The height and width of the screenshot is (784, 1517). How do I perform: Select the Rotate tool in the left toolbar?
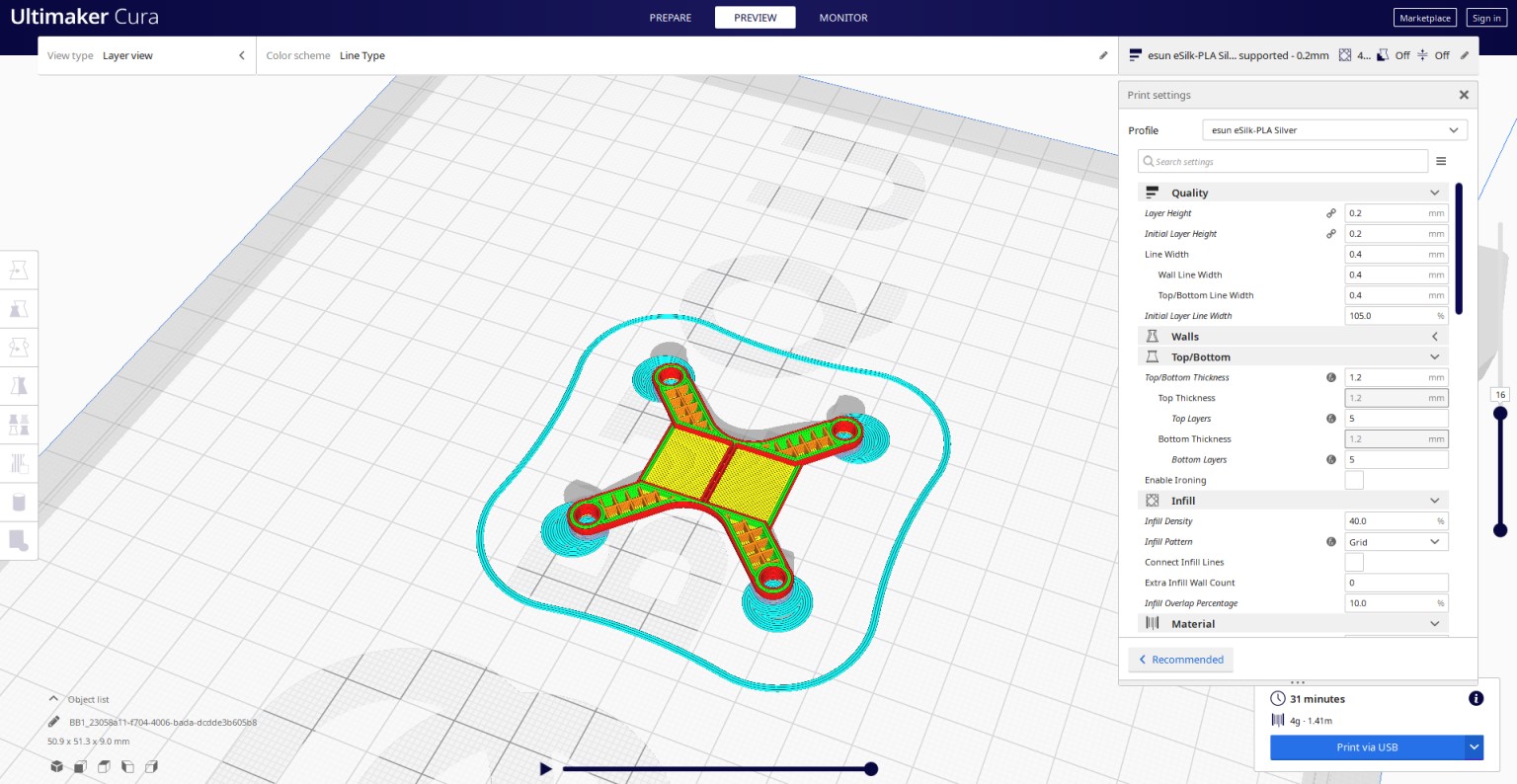click(19, 348)
